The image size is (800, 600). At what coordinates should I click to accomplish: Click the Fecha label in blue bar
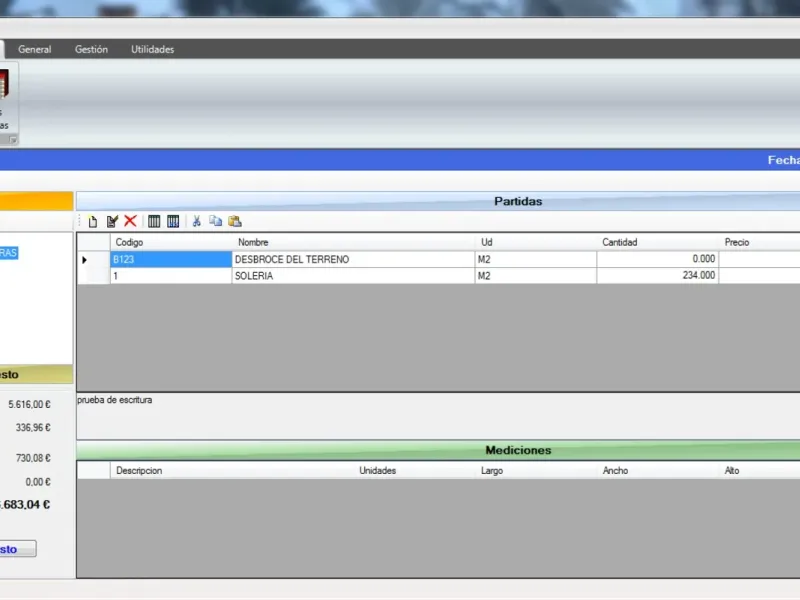784,160
